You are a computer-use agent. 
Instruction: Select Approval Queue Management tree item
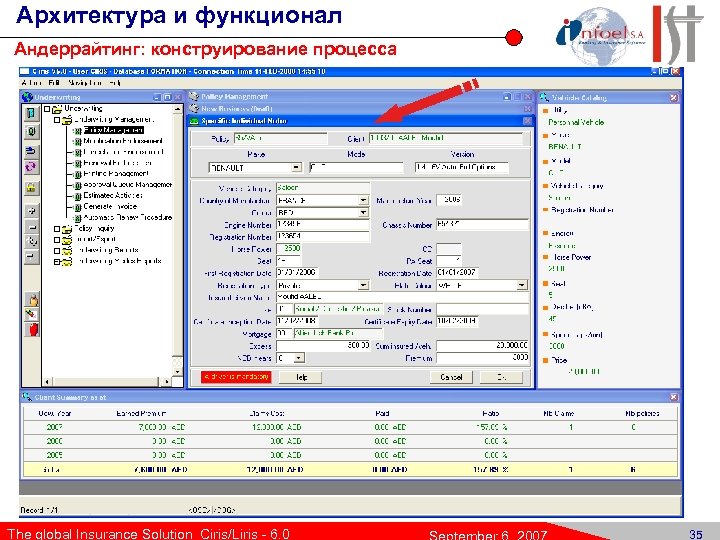(x=128, y=185)
